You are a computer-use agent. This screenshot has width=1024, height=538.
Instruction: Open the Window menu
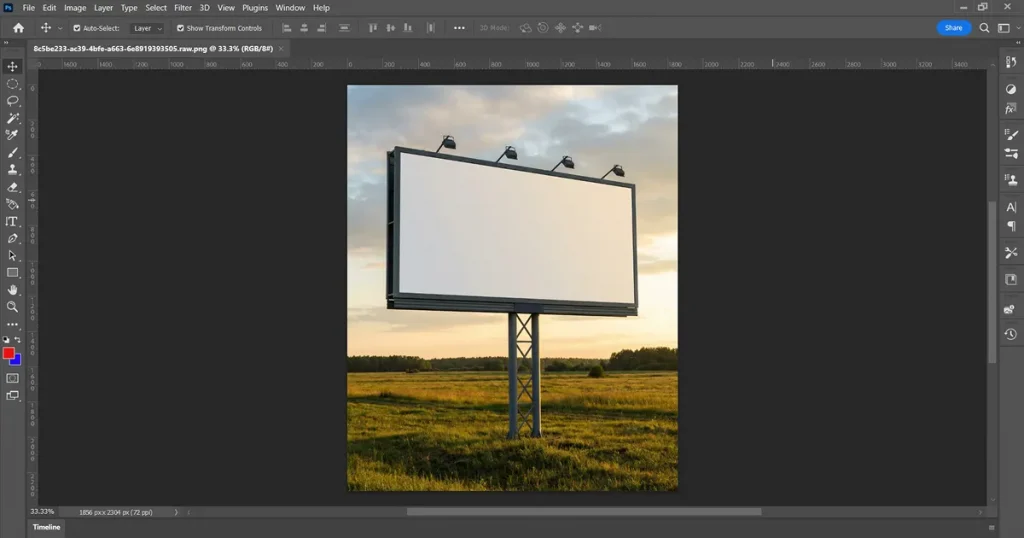(290, 8)
